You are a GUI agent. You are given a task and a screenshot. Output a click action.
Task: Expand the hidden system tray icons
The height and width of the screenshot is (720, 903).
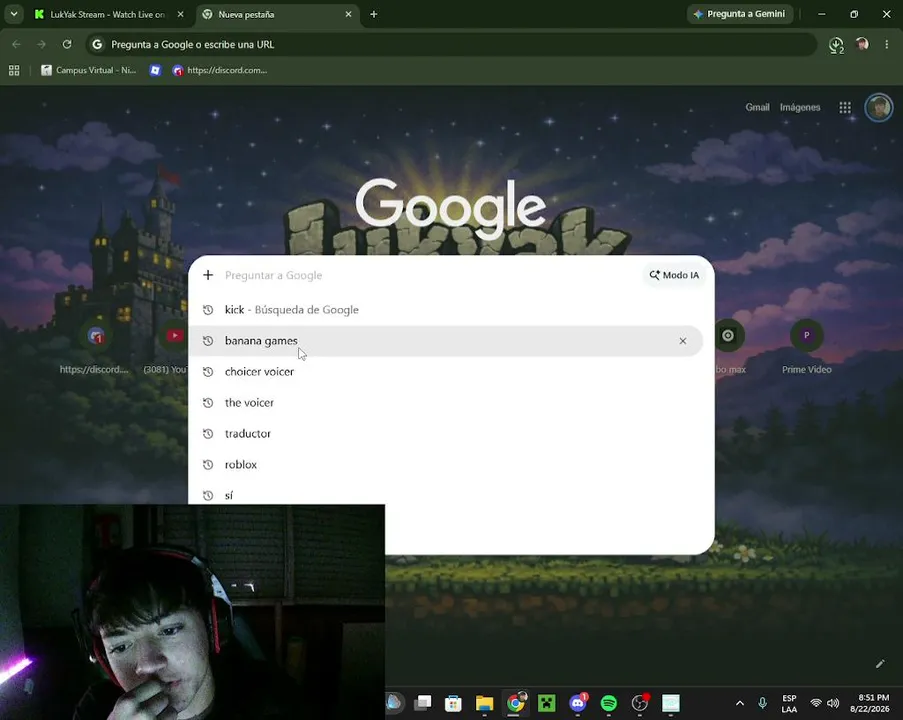point(740,703)
